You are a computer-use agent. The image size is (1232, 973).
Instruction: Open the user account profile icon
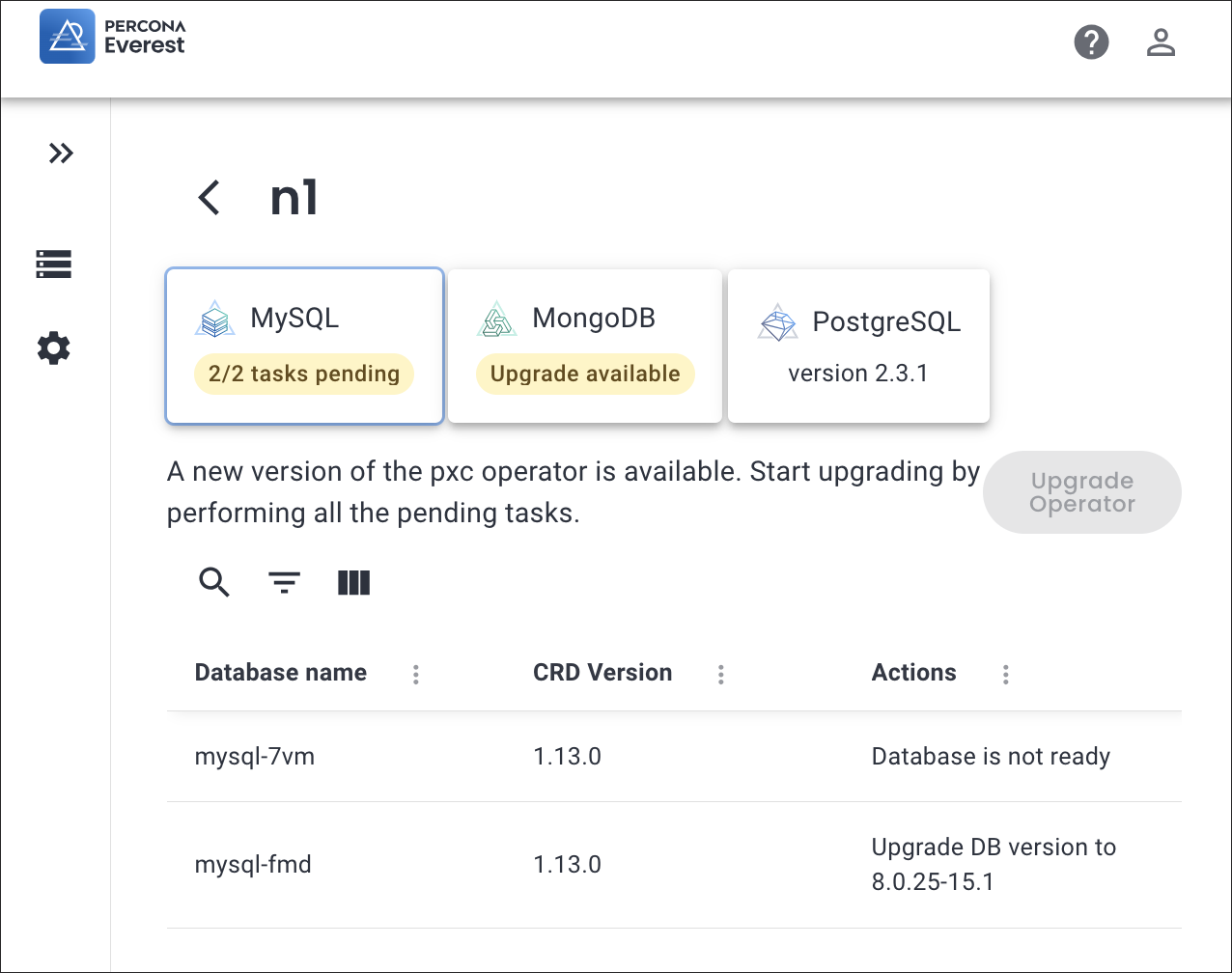(1161, 42)
